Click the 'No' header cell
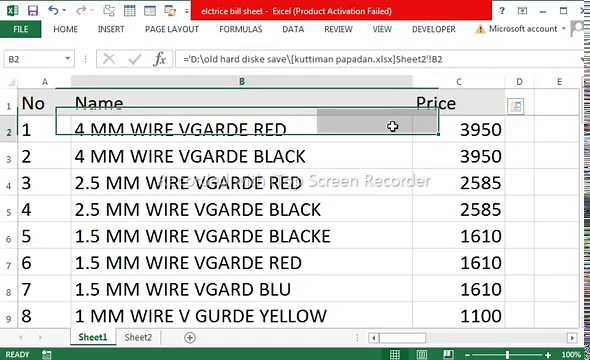The height and width of the screenshot is (360, 590). tap(44, 103)
